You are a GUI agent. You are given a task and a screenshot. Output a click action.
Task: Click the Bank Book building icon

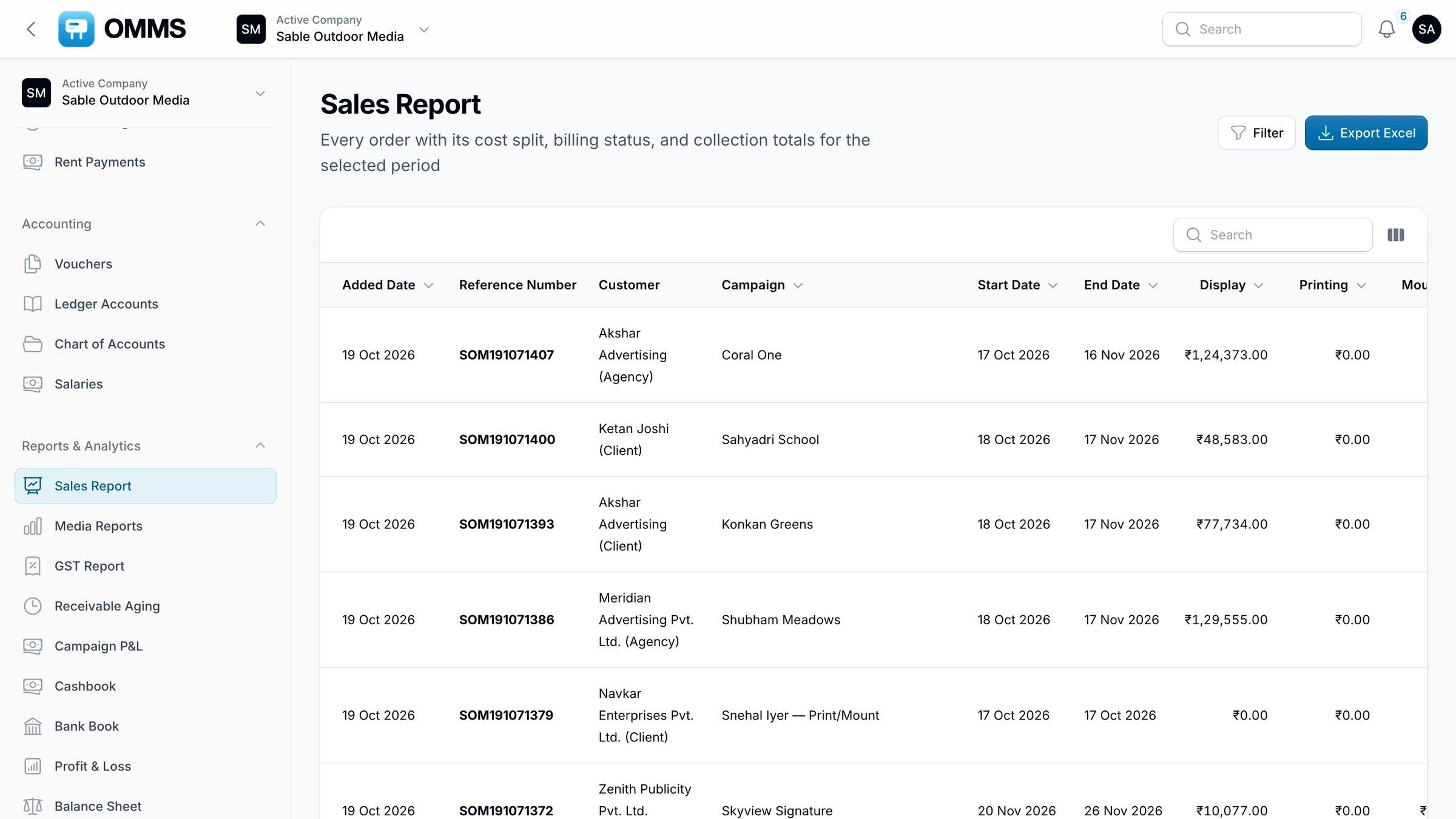click(x=33, y=726)
